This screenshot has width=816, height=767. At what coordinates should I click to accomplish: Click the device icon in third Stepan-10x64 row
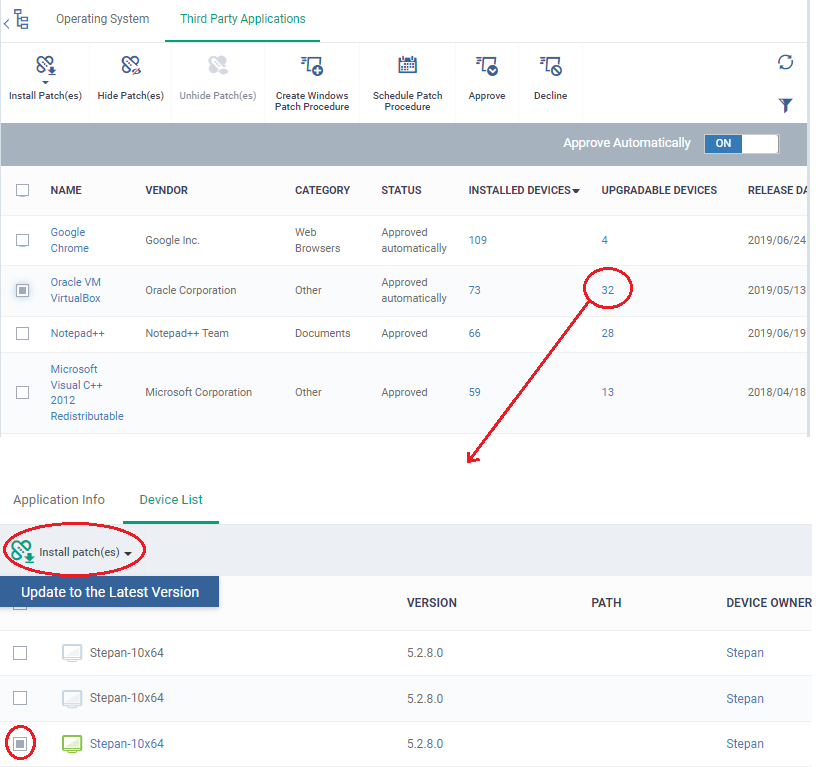point(72,744)
